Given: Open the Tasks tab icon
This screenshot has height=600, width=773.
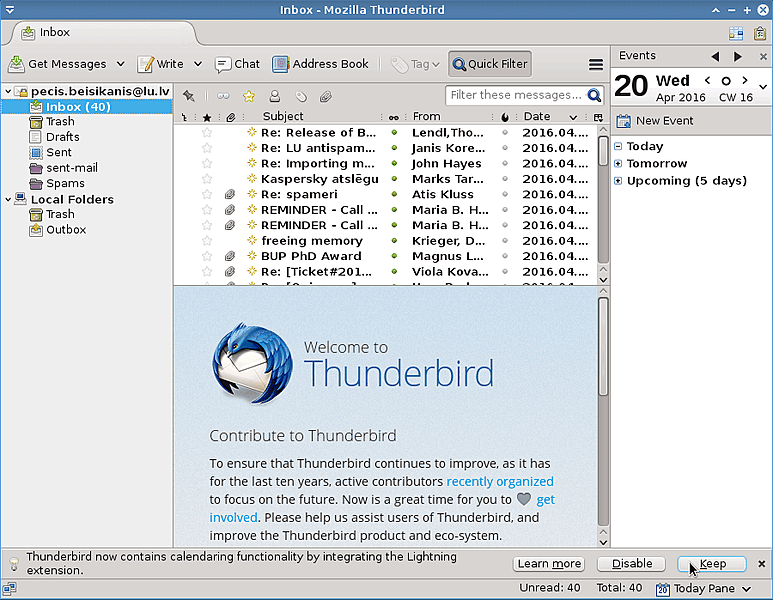Looking at the screenshot, I should pyautogui.click(x=760, y=33).
